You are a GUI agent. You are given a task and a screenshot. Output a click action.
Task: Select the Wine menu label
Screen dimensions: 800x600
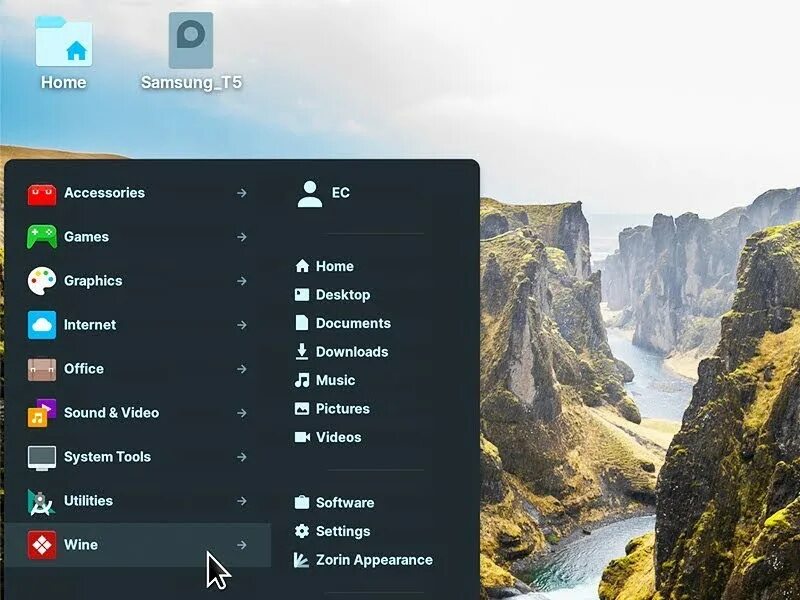click(x=81, y=545)
